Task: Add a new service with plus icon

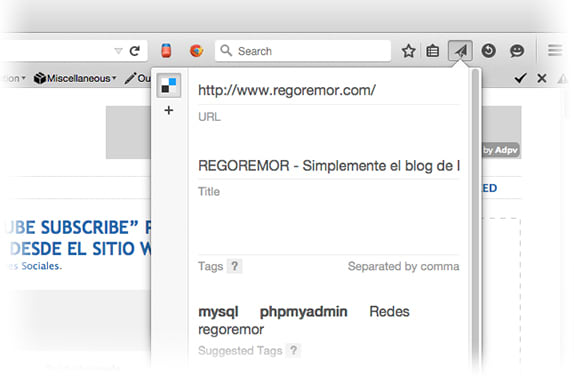Action: [x=169, y=110]
